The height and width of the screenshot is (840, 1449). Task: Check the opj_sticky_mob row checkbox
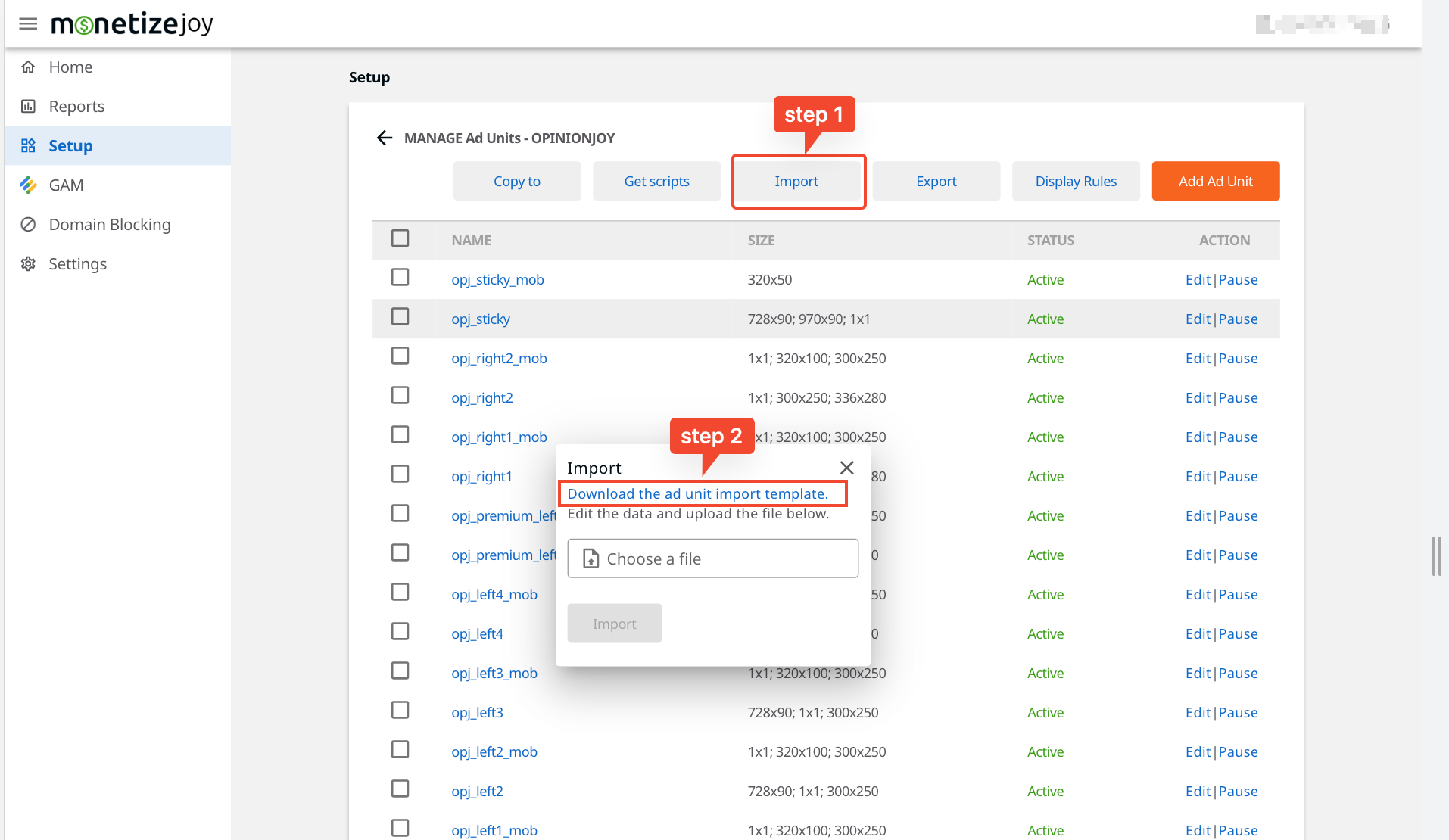(400, 278)
